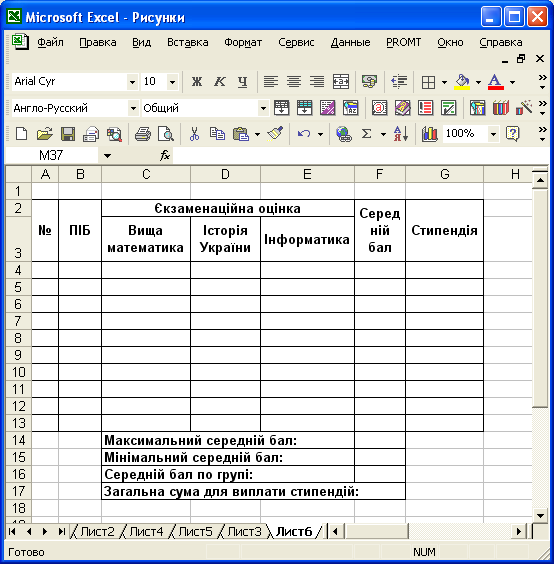
Task: Select cell with Стипендія header
Action: click(x=445, y=231)
